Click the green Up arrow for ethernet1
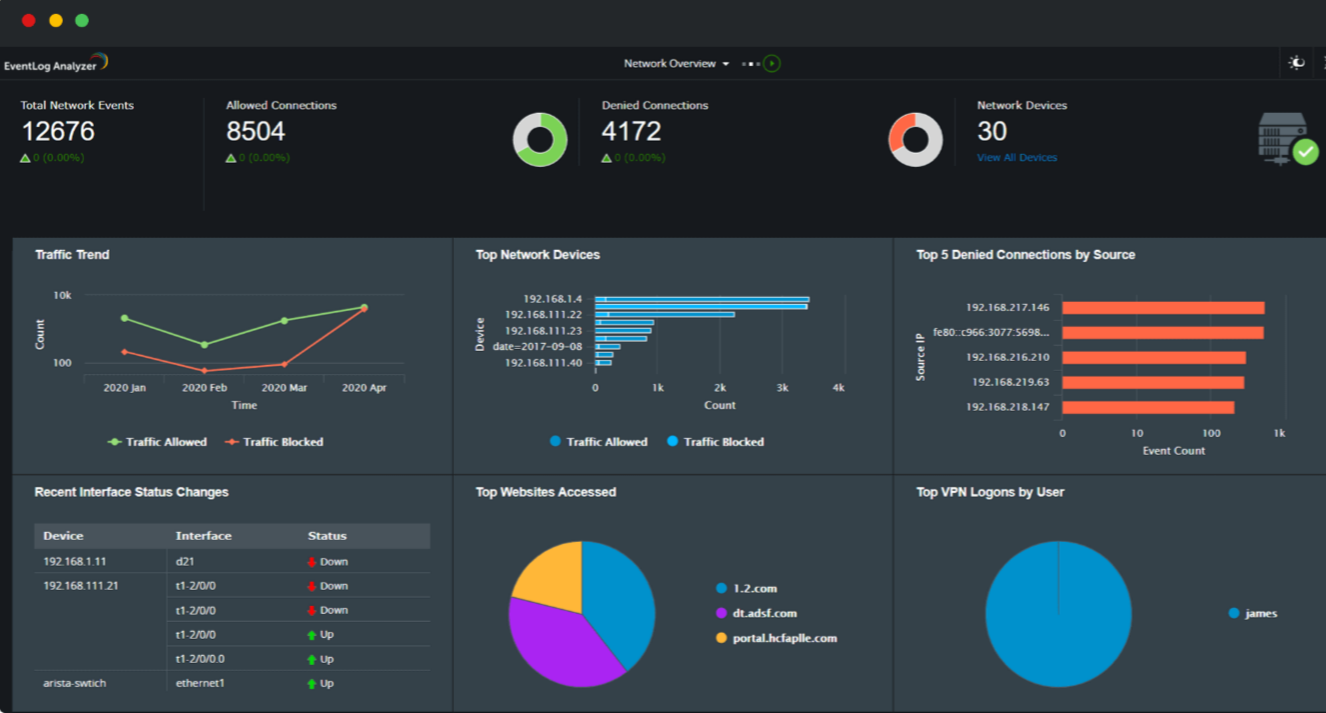This screenshot has height=713, width=1326. (x=312, y=684)
